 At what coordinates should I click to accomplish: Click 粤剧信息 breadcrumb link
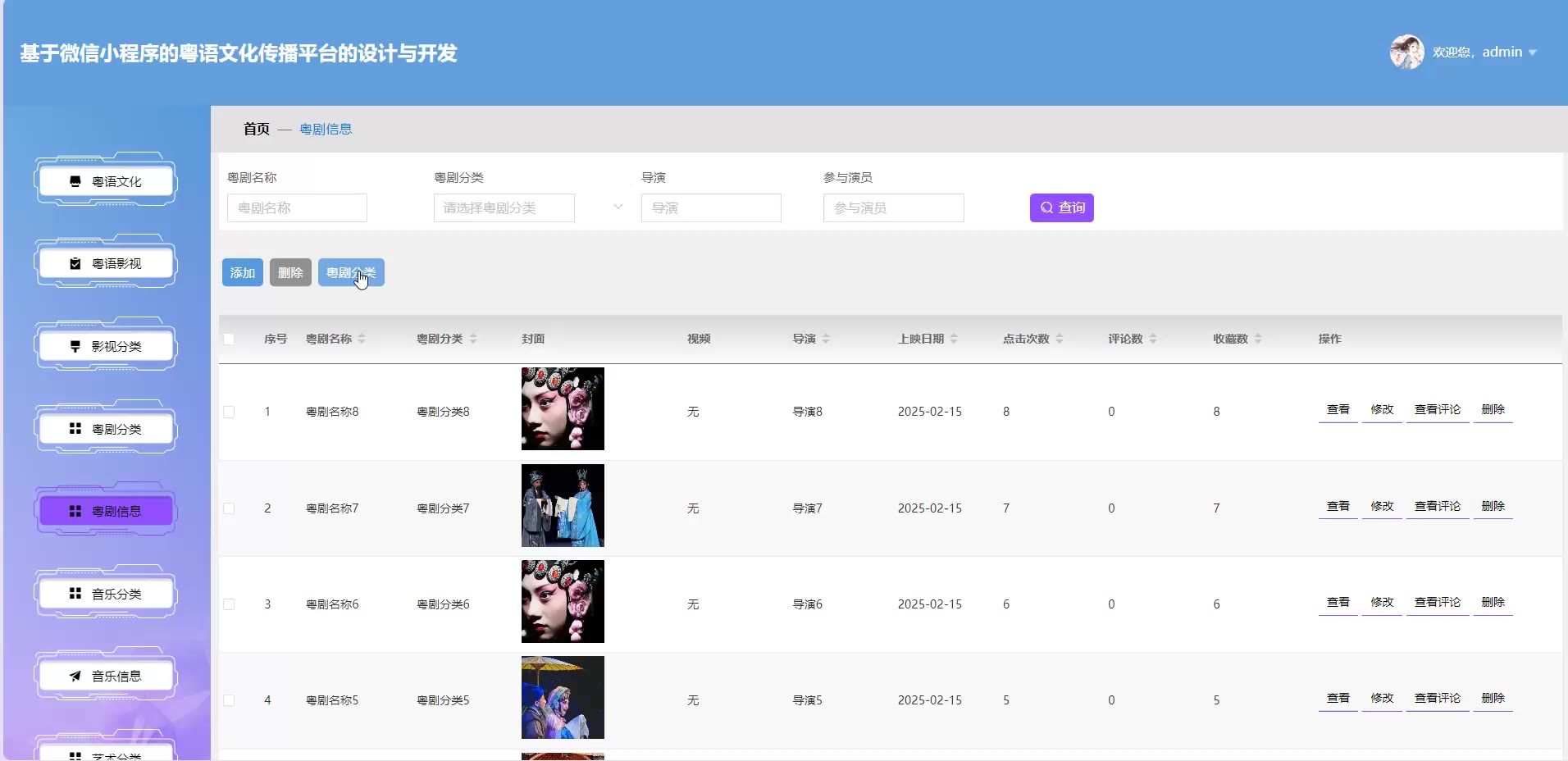coord(326,129)
